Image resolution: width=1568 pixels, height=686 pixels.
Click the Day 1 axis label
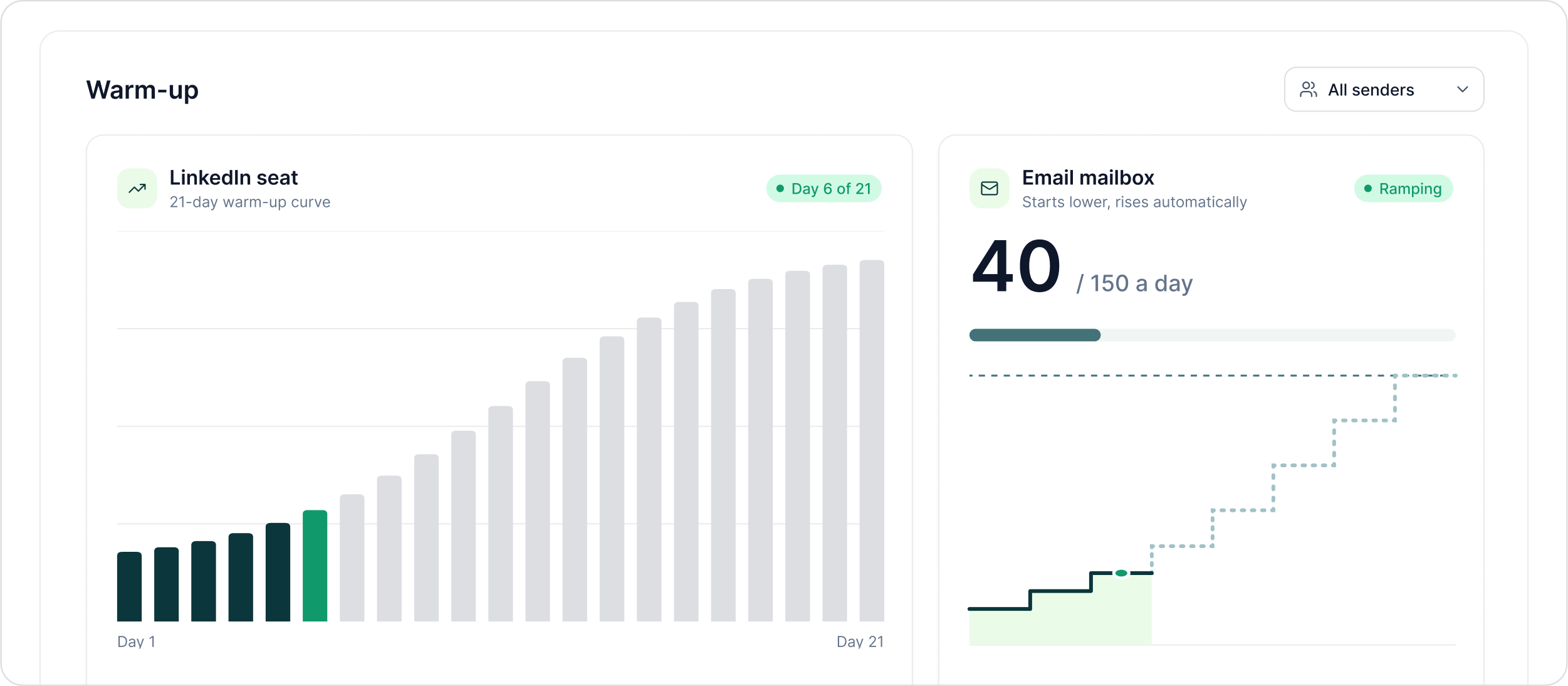point(136,641)
